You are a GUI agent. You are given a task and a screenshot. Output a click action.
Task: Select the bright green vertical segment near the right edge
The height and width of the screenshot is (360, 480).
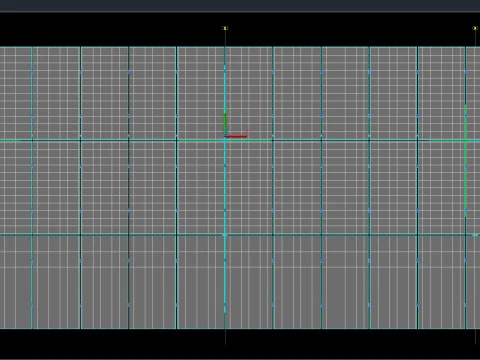465,161
